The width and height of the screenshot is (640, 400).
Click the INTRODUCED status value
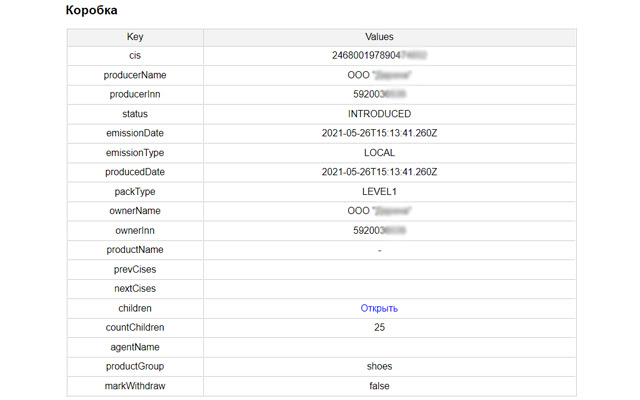coord(379,114)
